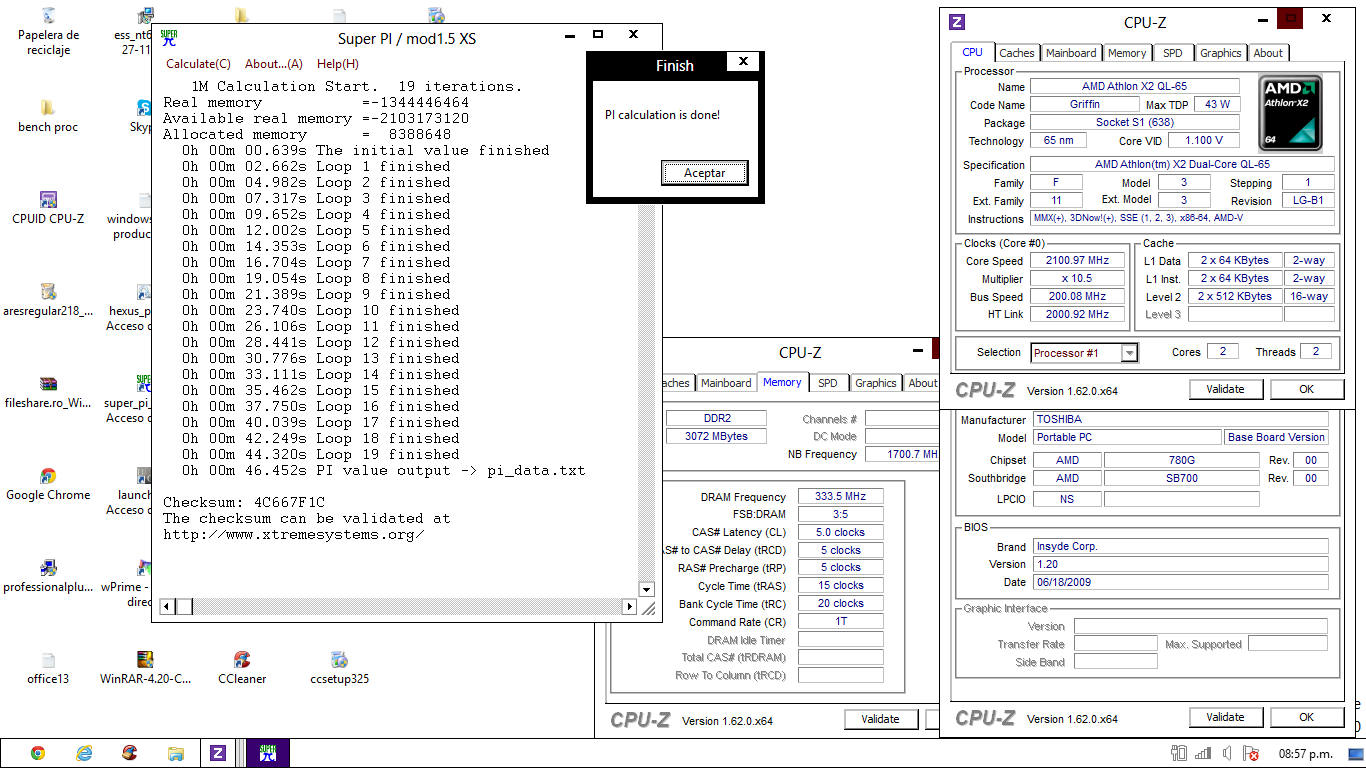Viewport: 1366px width, 768px height.
Task: Select Mainboard tab in rear CPU-Z memory window
Action: (726, 383)
